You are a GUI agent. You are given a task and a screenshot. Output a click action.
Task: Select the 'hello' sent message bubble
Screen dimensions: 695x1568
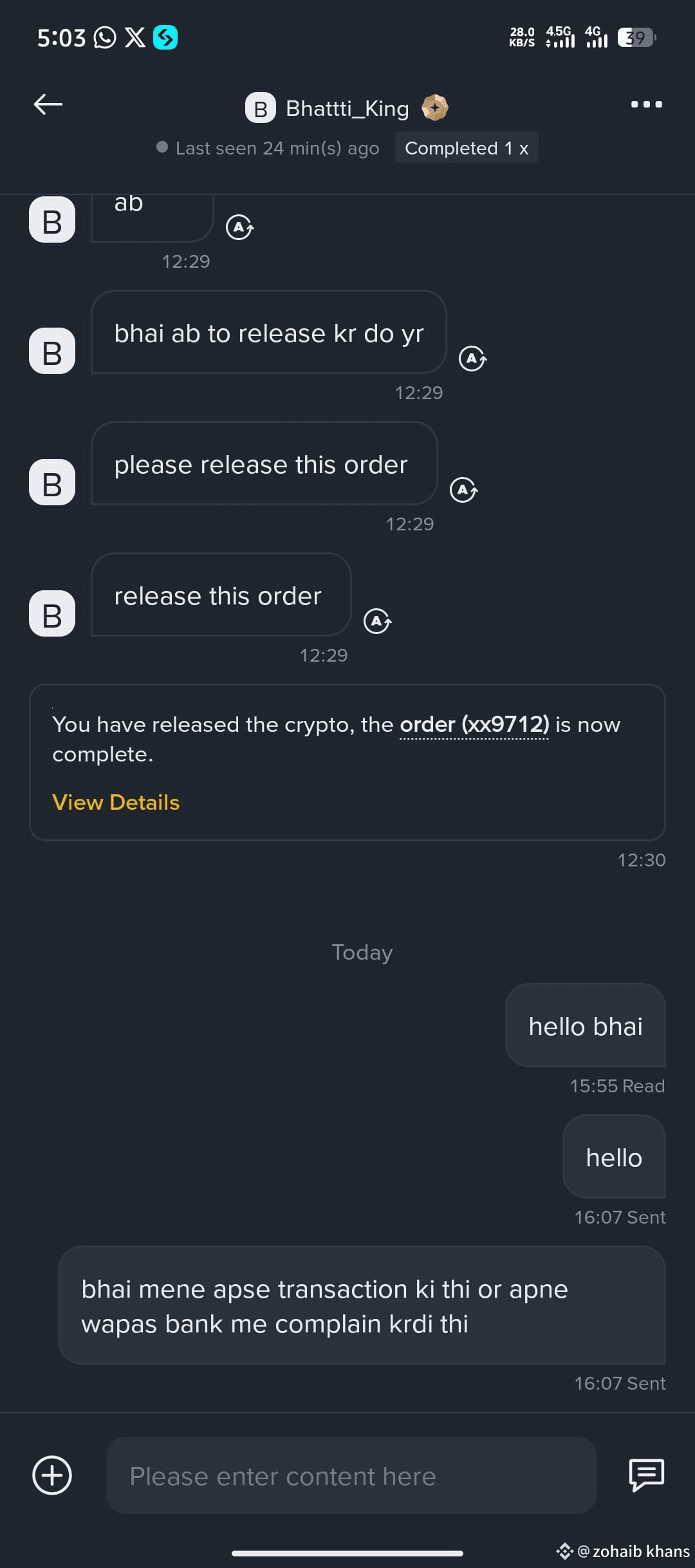[x=614, y=1157]
